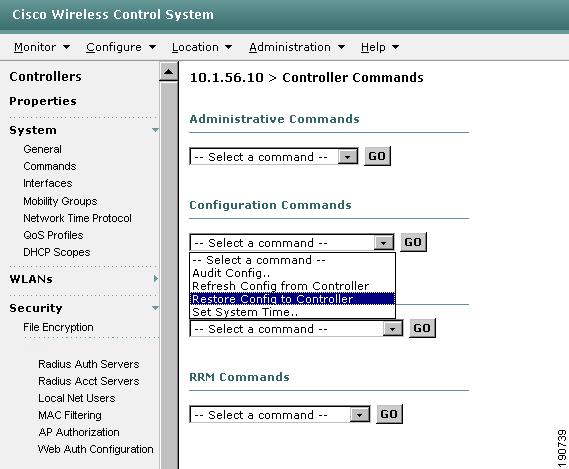Viewport: 569px width, 469px height.
Task: Open DHCP Scopes in sidebar
Action: (x=57, y=252)
